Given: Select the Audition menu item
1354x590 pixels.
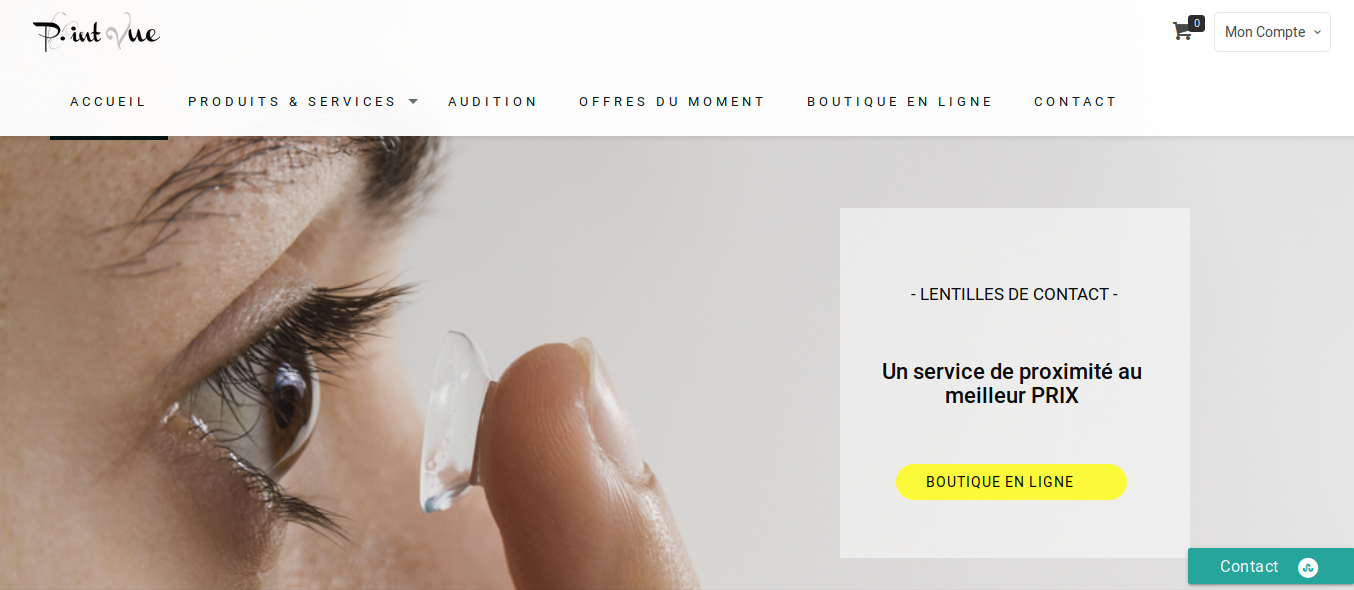Looking at the screenshot, I should [493, 102].
